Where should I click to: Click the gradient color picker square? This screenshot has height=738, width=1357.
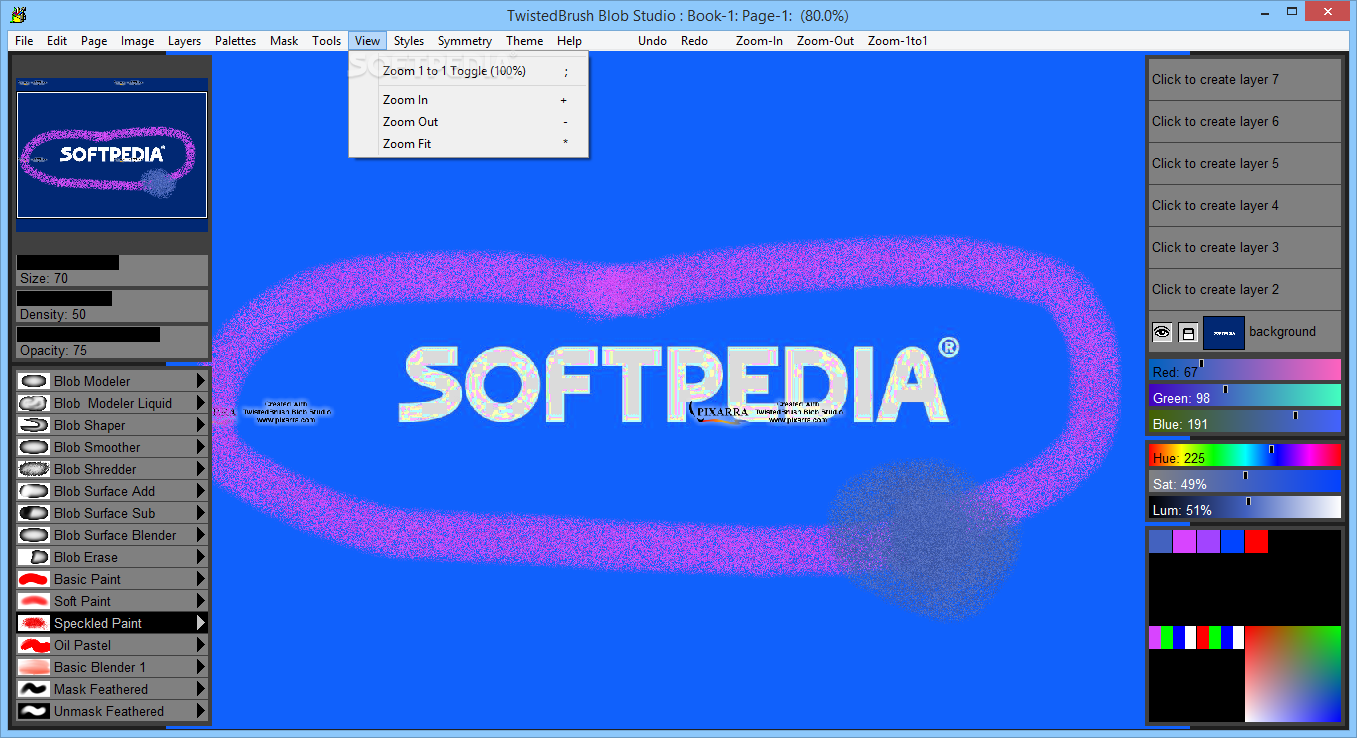[x=1292, y=674]
